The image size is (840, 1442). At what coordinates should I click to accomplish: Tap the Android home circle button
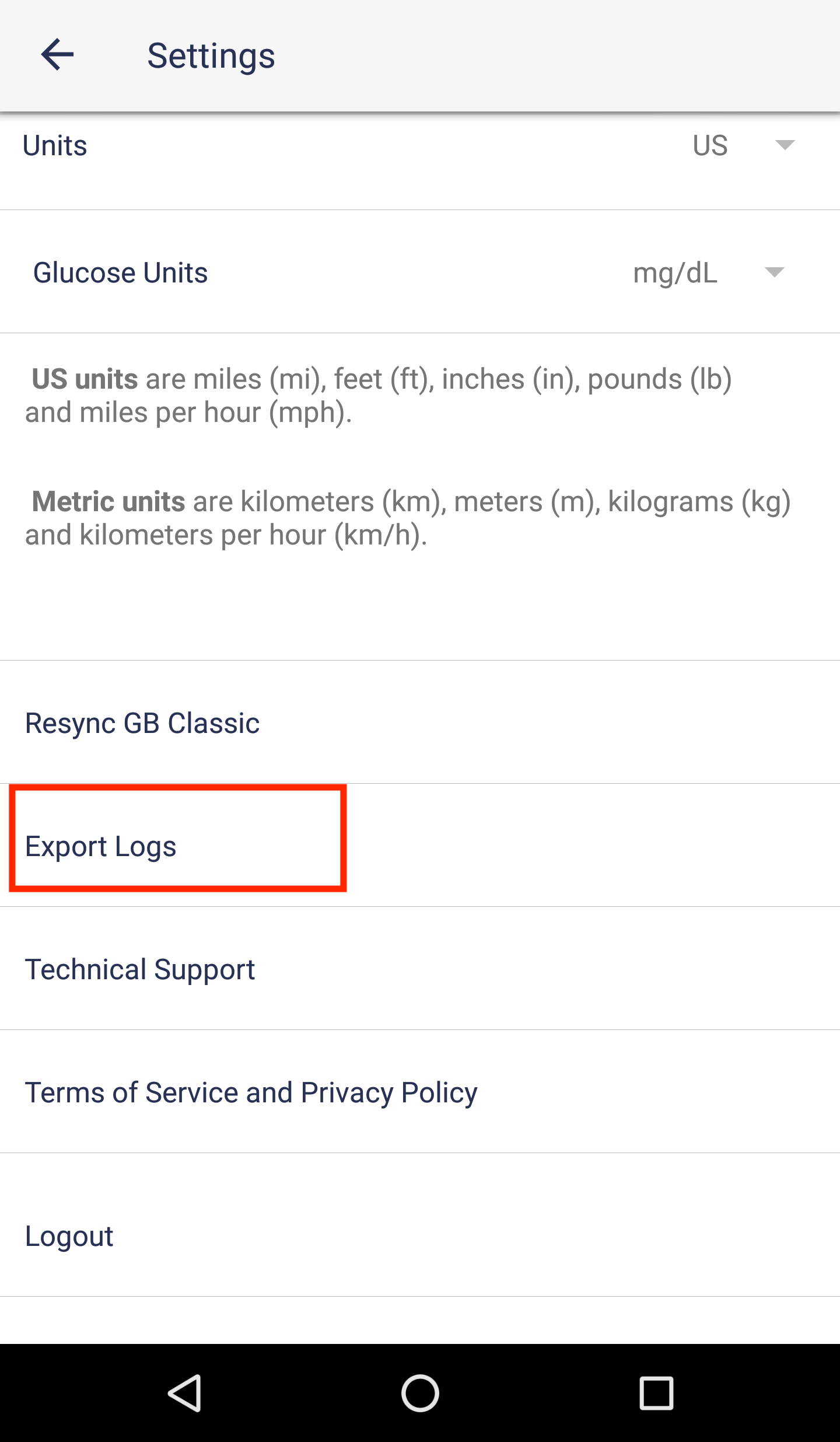[420, 1393]
